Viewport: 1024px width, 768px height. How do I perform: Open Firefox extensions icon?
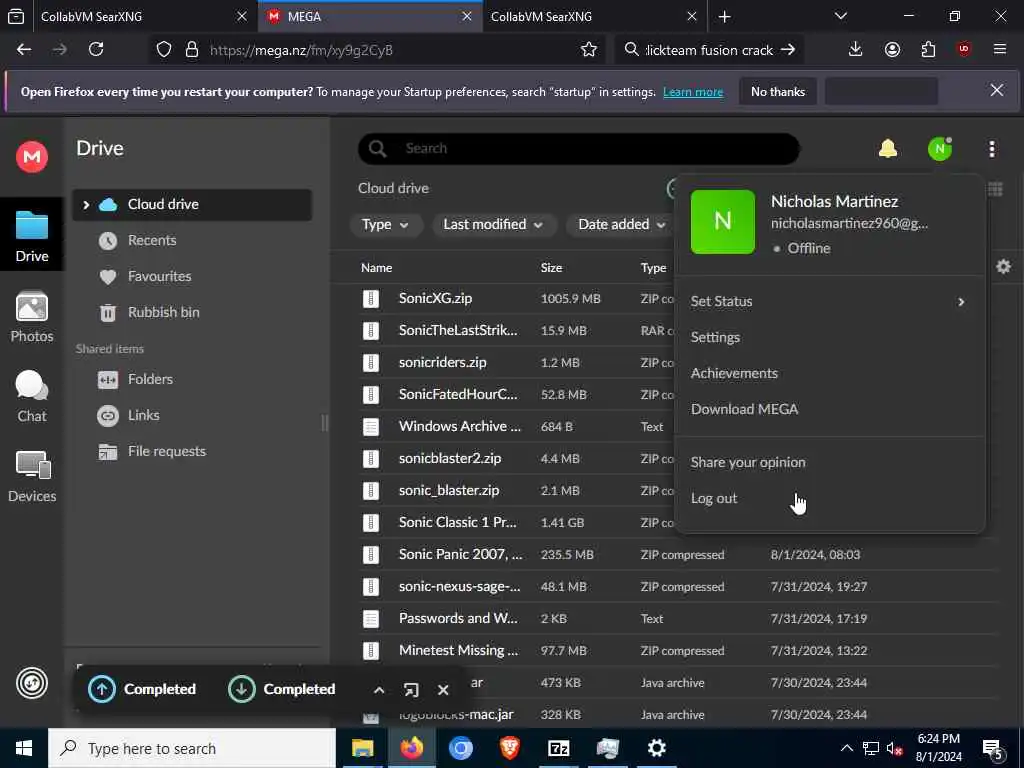coord(928,50)
